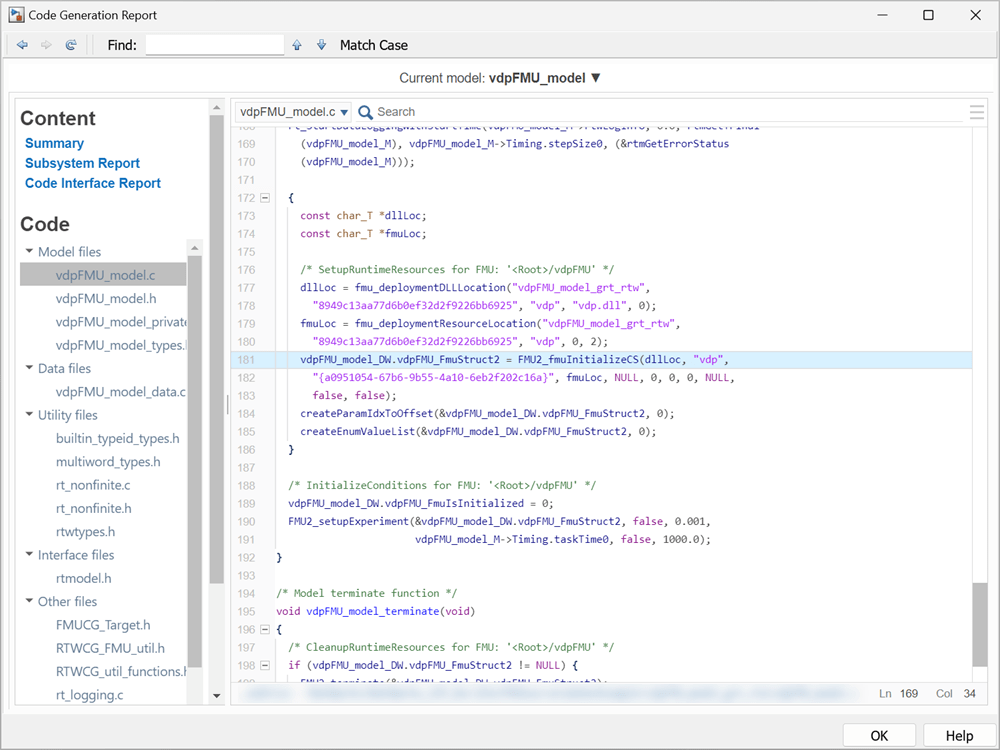Collapse code block at line 172

click(265, 198)
